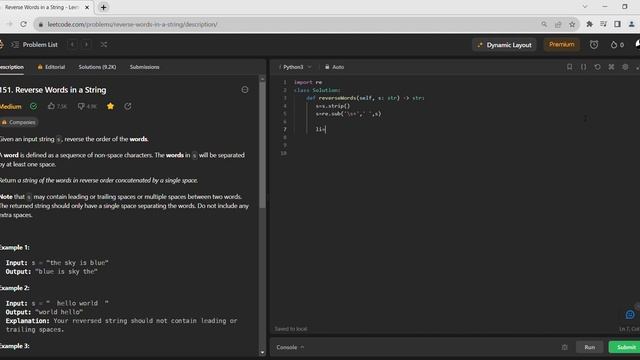
Task: Open the debugger icon next to Run
Action: point(564,347)
